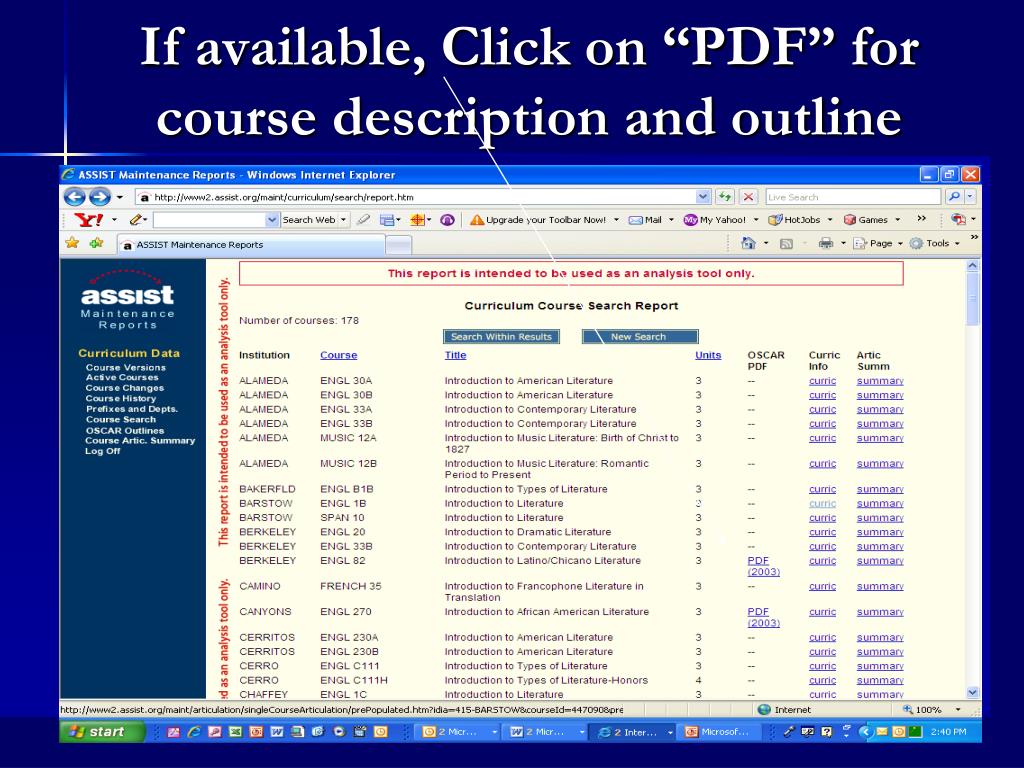Click the Yahoo toolbar pencil icon

pyautogui.click(x=135, y=220)
